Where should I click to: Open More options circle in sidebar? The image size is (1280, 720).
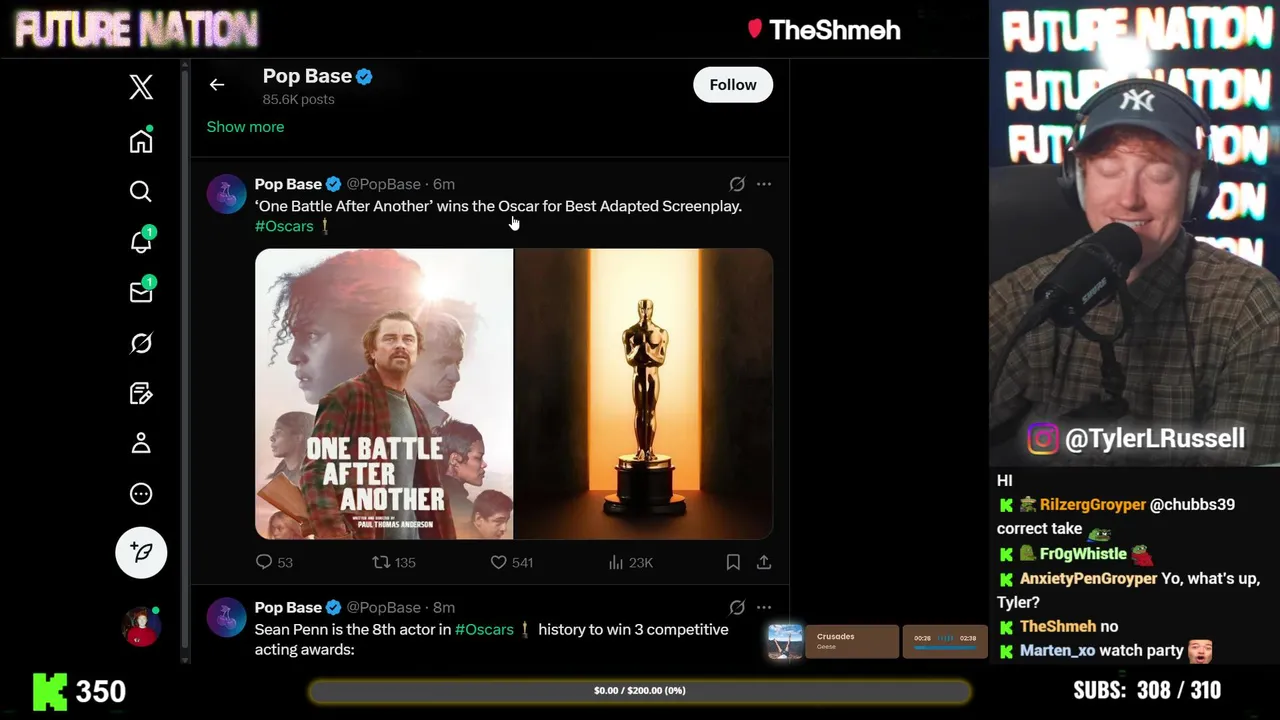141,493
